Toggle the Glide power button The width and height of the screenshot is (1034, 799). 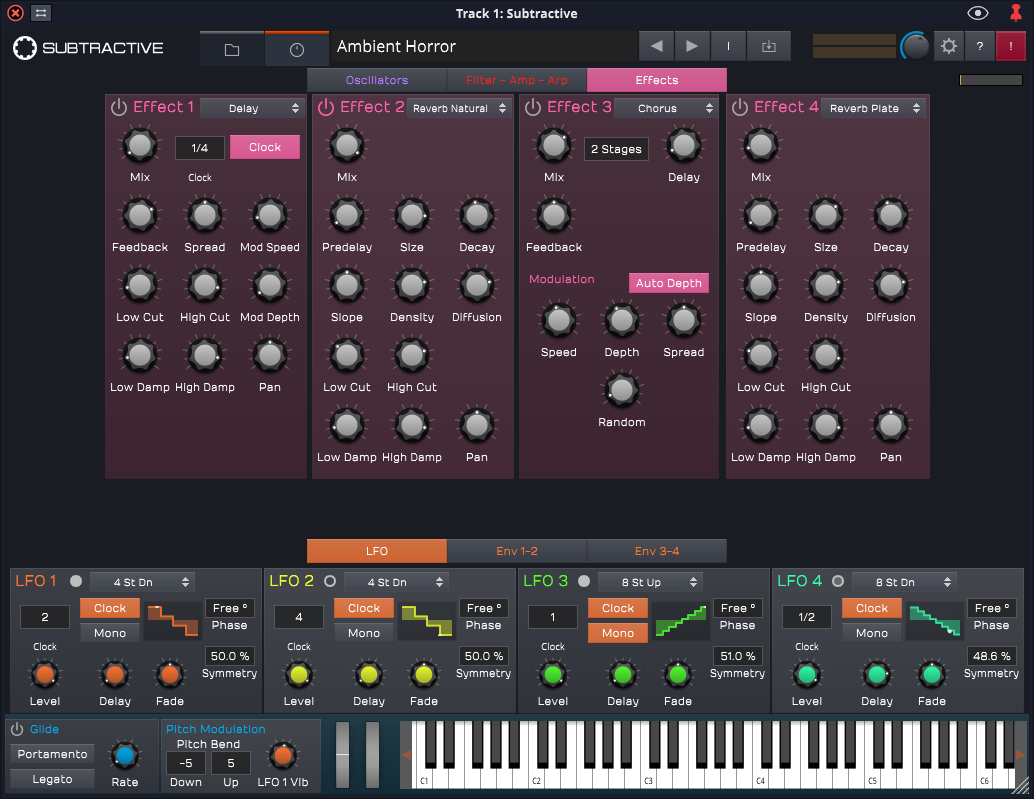click(17, 729)
